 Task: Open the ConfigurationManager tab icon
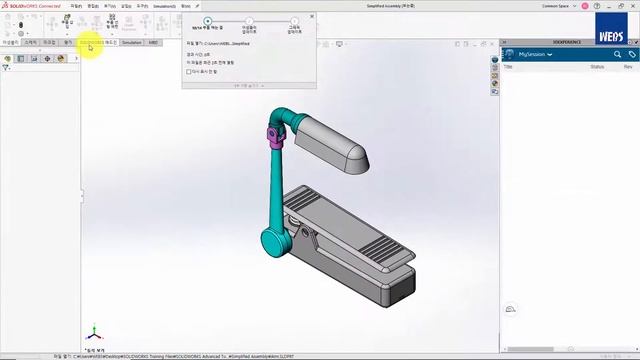click(x=34, y=59)
